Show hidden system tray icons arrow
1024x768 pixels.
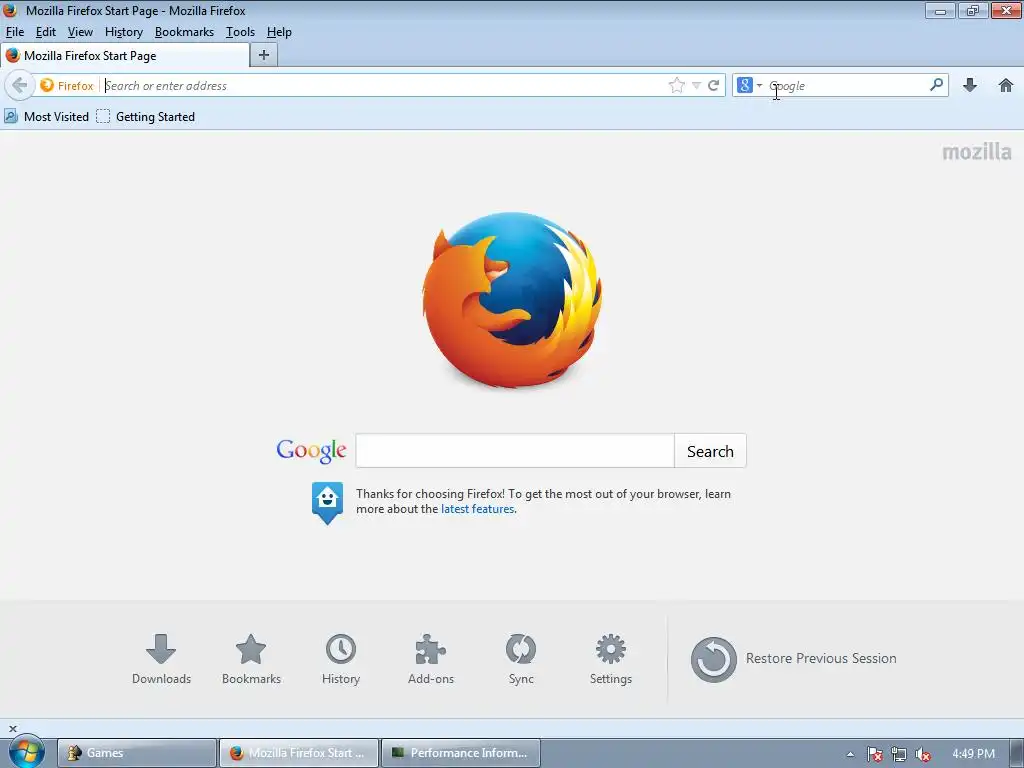850,754
